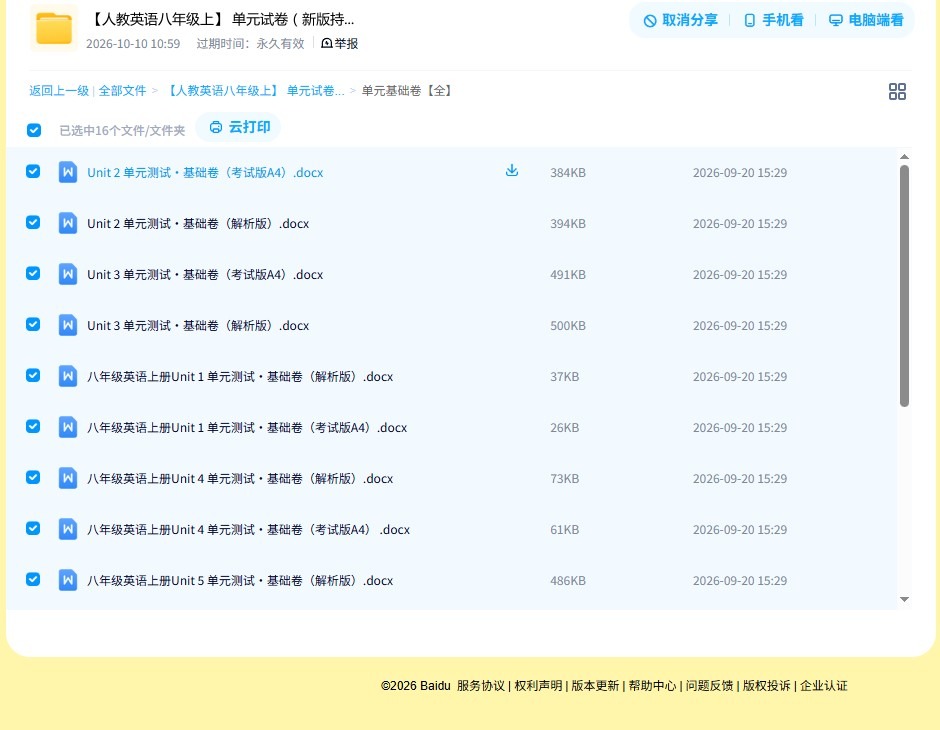
Task: Open 八年级英语上册Unit 4 解析版 file name
Action: [x=240, y=478]
